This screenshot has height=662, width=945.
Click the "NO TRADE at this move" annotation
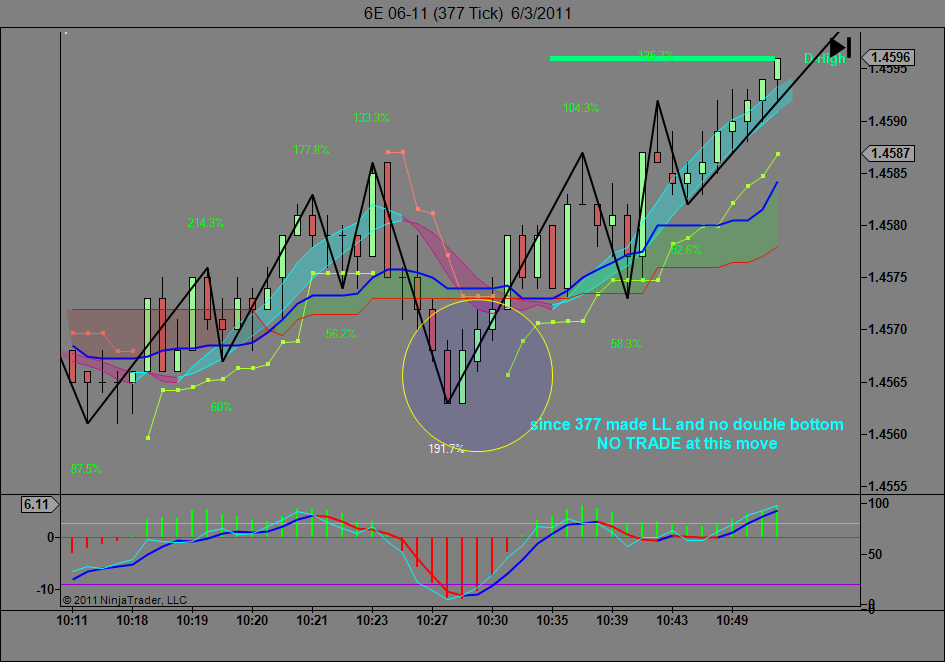[x=686, y=443]
